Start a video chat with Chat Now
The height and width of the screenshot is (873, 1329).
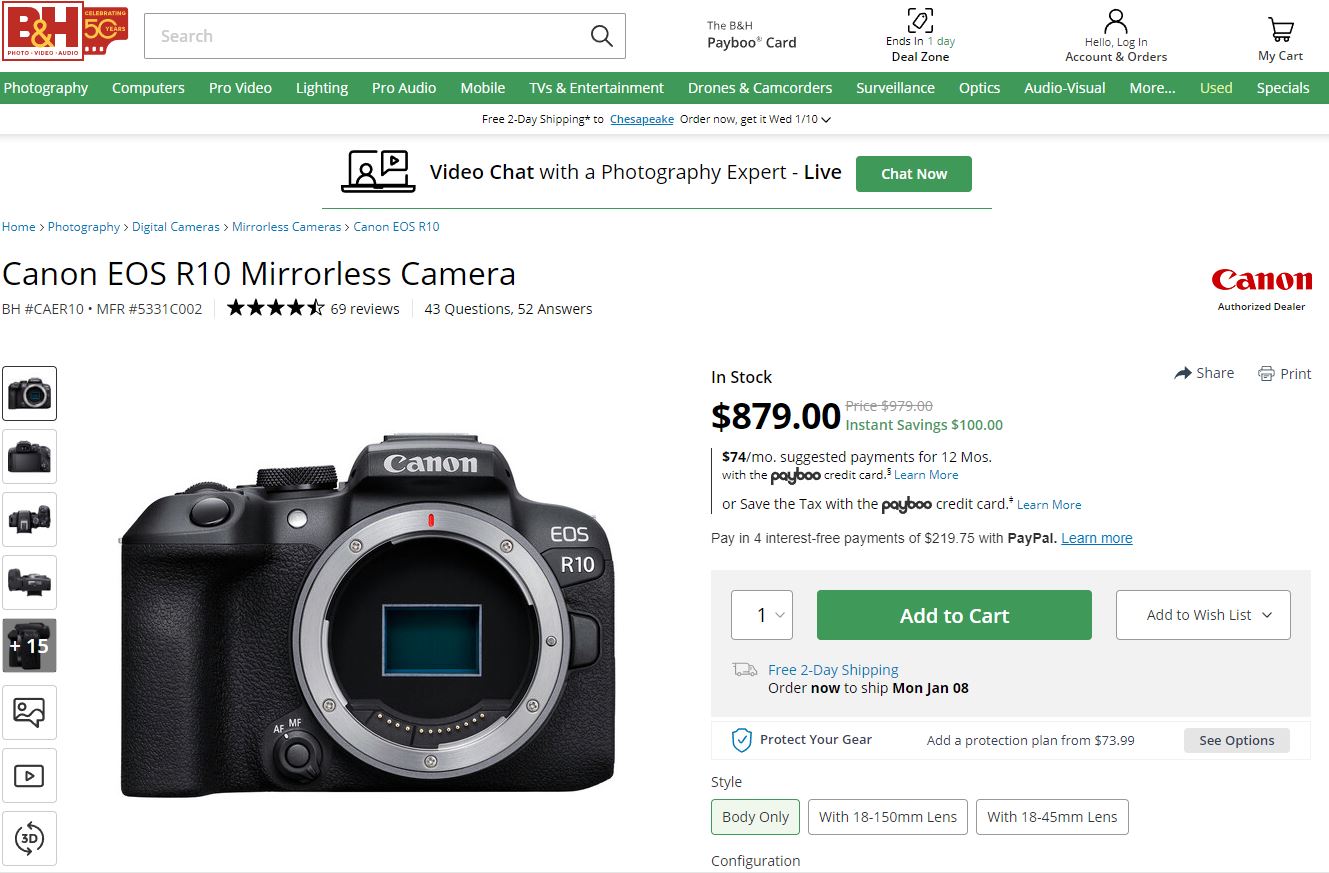pos(913,173)
